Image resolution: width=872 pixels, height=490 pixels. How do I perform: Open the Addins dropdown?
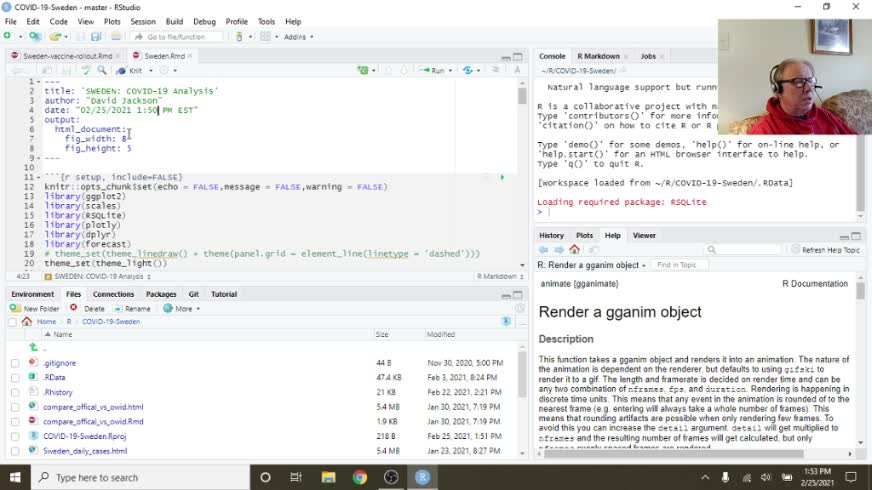[x=298, y=37]
